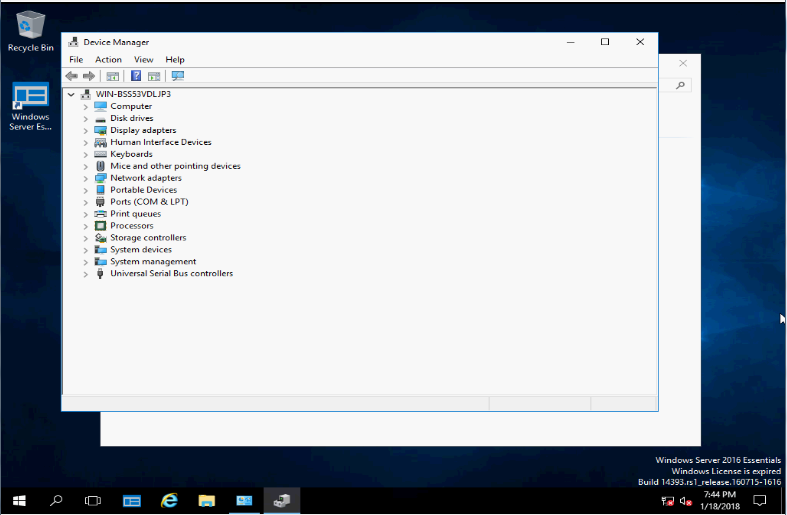Collapse the WIN-BSS53VDLJP3 root node
Viewport: 787px width, 515px height.
(x=71, y=94)
